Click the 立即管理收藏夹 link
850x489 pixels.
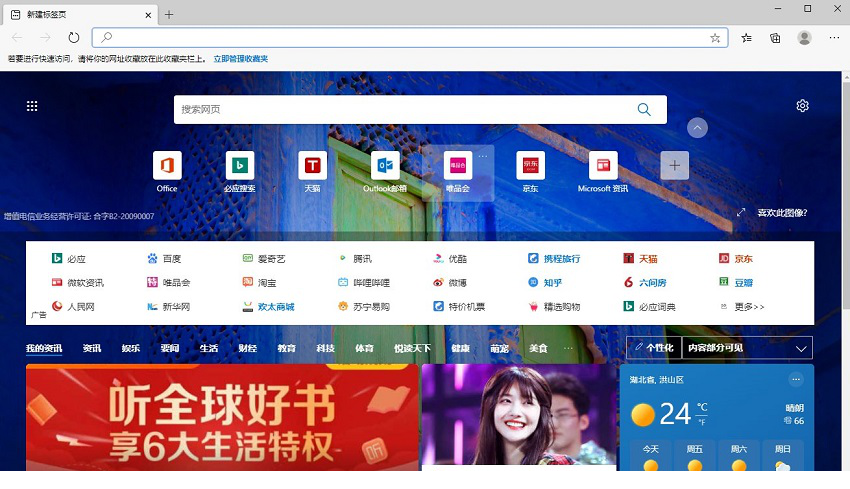pyautogui.click(x=240, y=59)
